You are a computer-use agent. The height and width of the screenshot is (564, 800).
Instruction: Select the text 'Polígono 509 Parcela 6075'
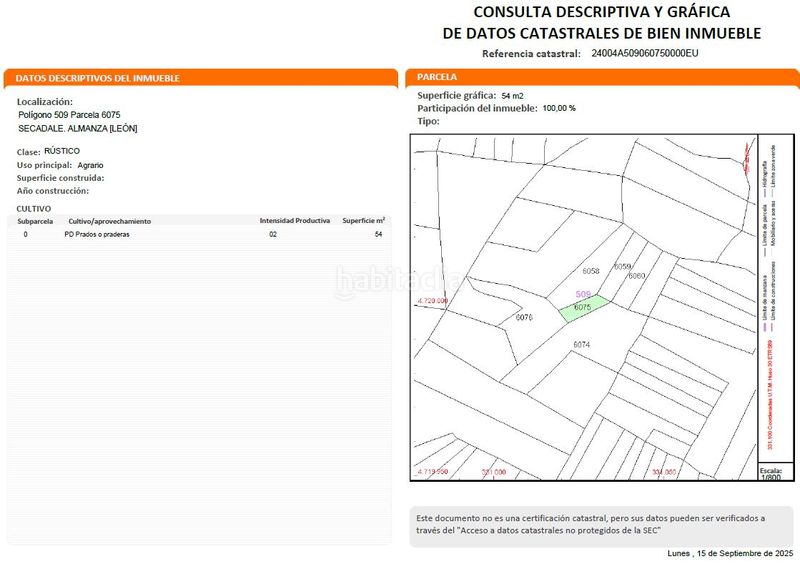tap(69, 115)
